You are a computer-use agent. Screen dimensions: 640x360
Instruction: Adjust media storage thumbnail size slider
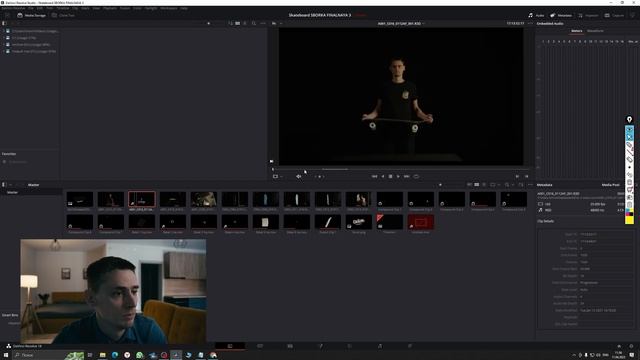click(x=209, y=23)
